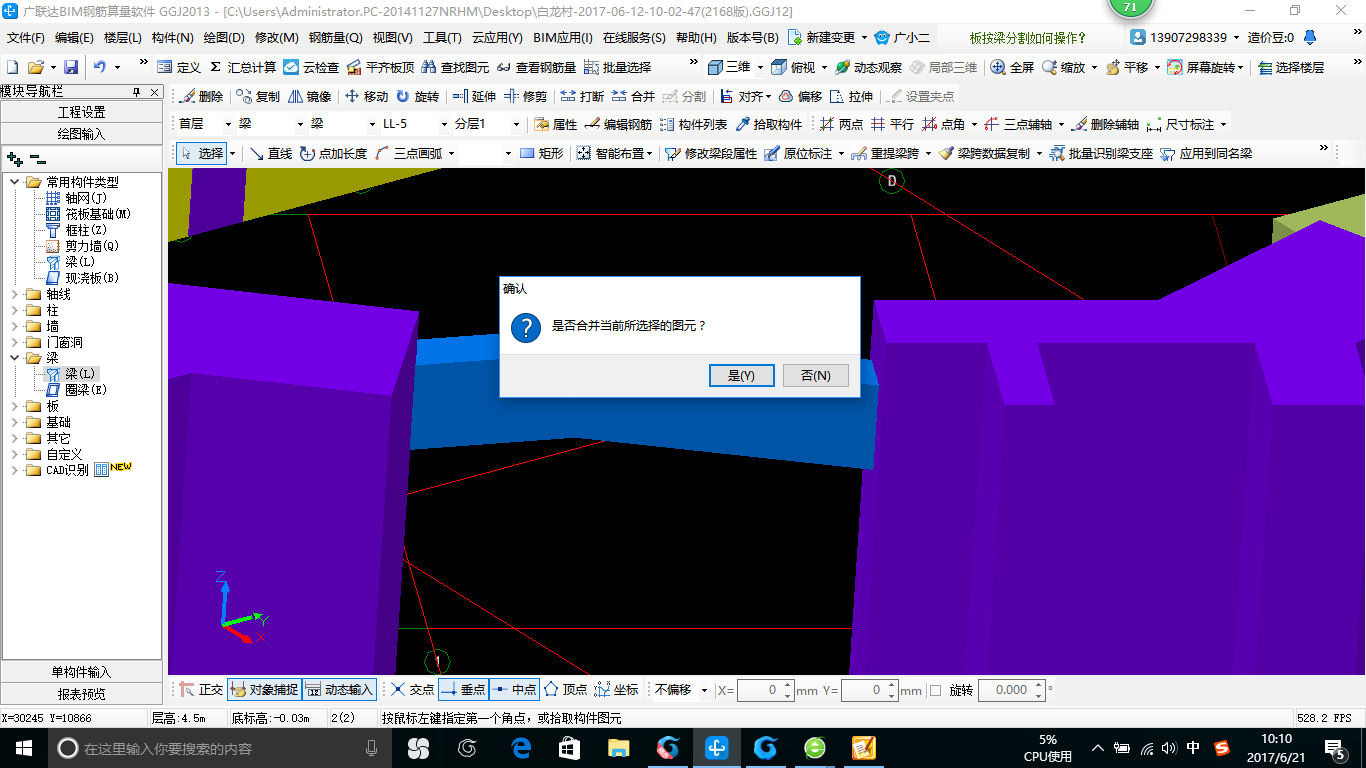The image size is (1366, 768).
Task: Click the taskbar search box
Action: (220, 748)
